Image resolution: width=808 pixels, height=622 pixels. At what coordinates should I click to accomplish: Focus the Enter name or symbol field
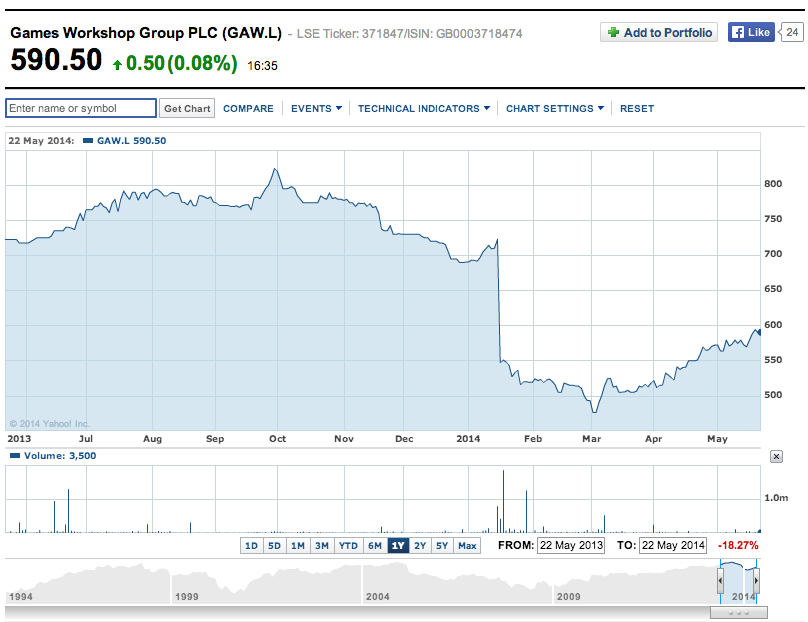pos(81,108)
